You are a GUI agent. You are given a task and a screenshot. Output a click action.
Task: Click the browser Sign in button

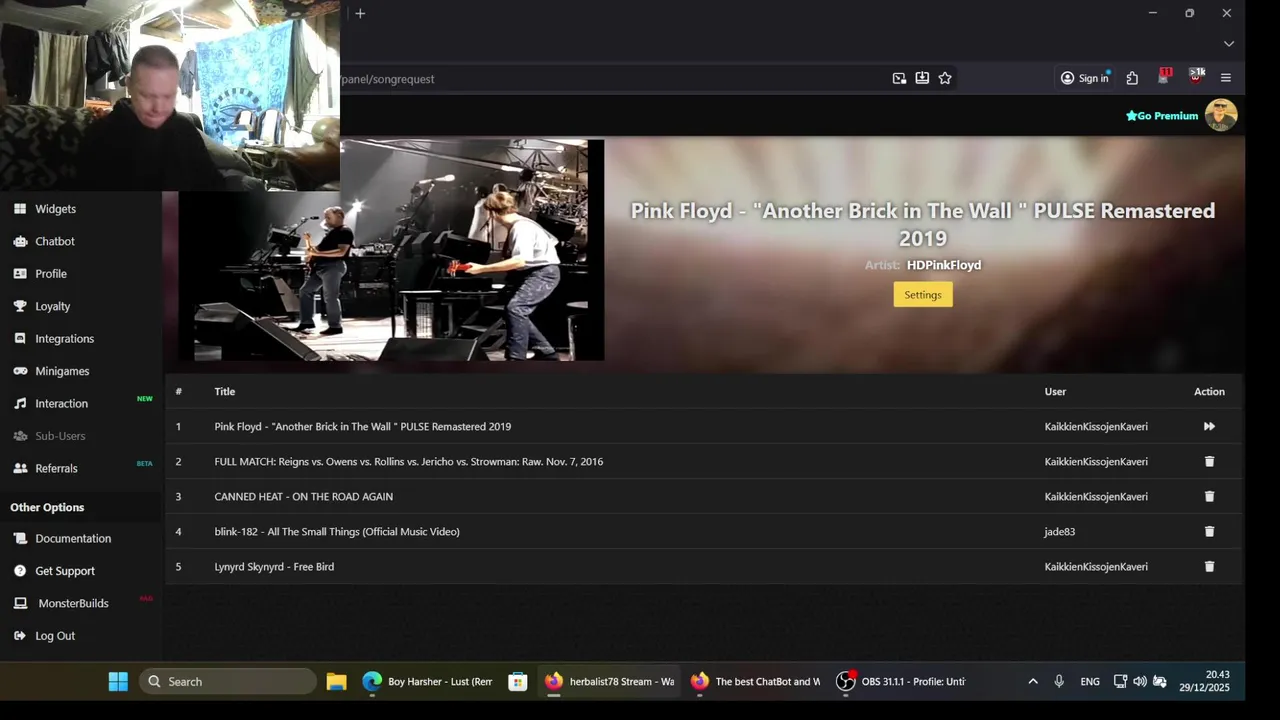point(1085,78)
